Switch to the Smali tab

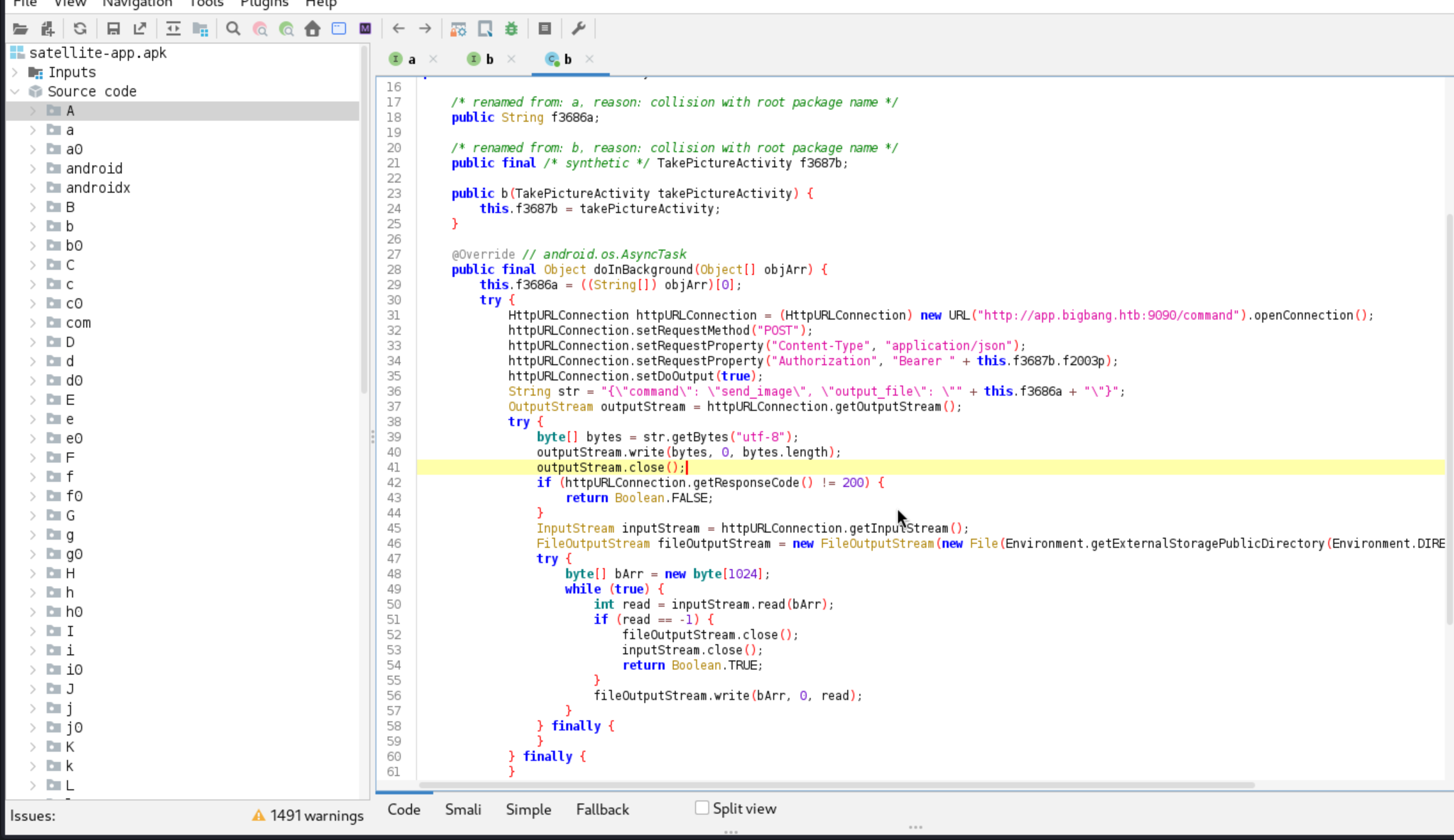point(463,810)
